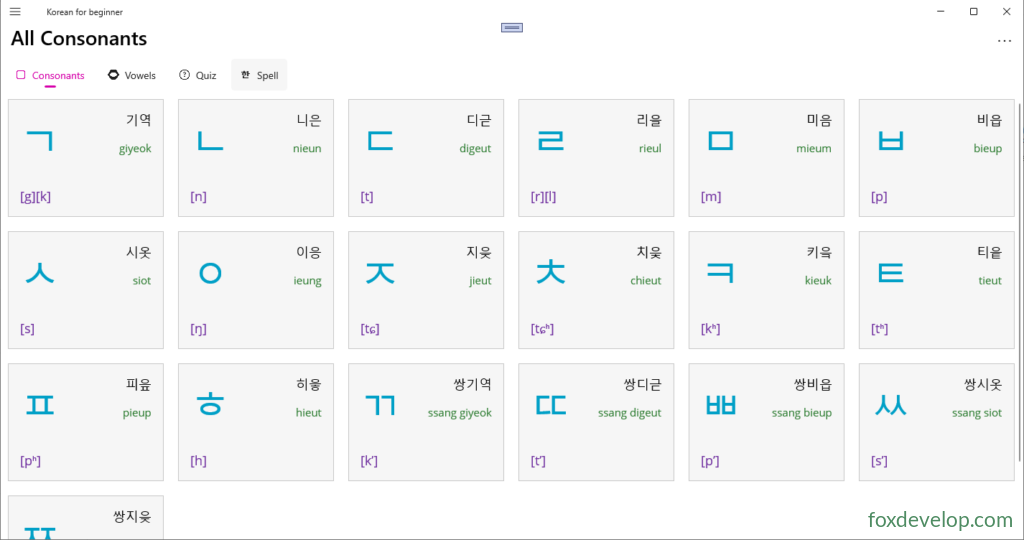The image size is (1024, 540).
Task: Open the three-dot more options menu
Action: pos(1004,41)
